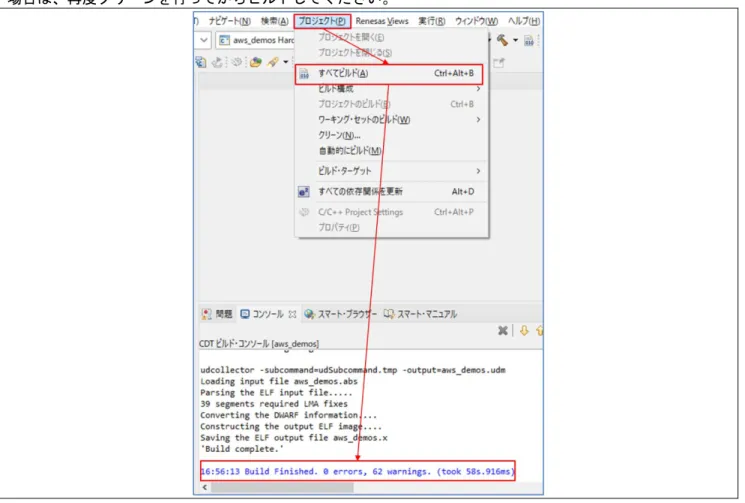The height and width of the screenshot is (503, 745).
Task: Click the search flashlight toolbar icon
Action: (x=273, y=62)
